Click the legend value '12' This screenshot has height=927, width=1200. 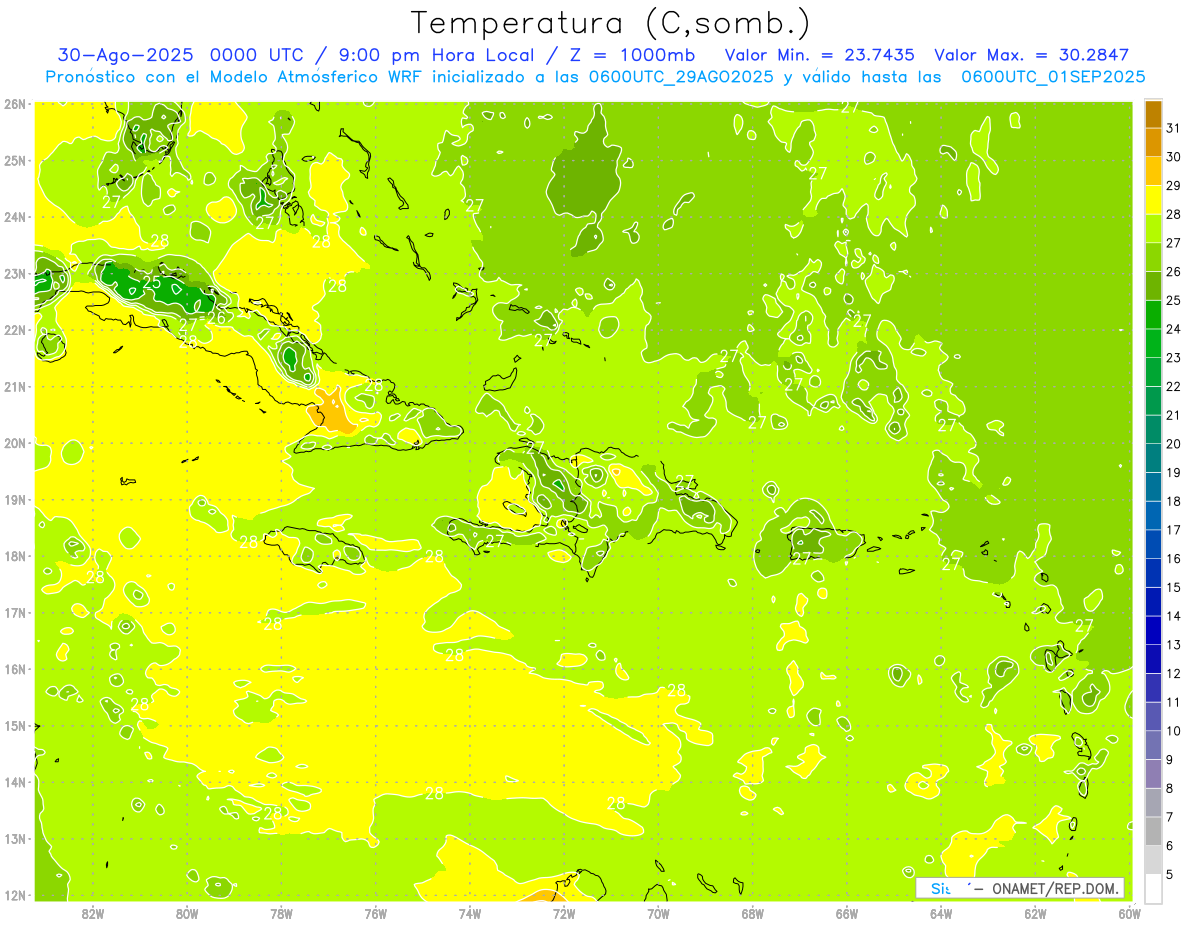(1173, 673)
